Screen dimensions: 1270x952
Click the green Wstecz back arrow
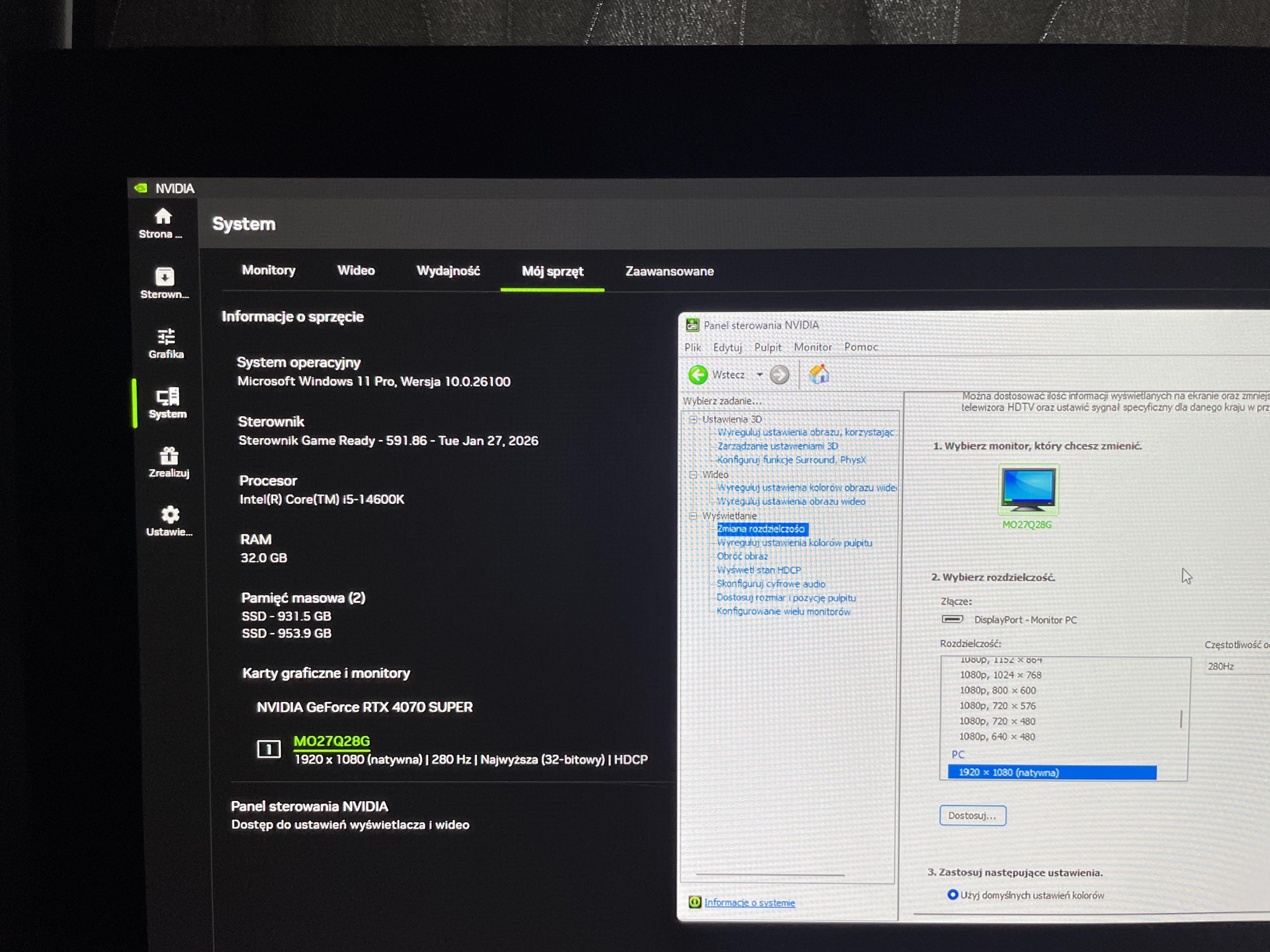click(698, 375)
